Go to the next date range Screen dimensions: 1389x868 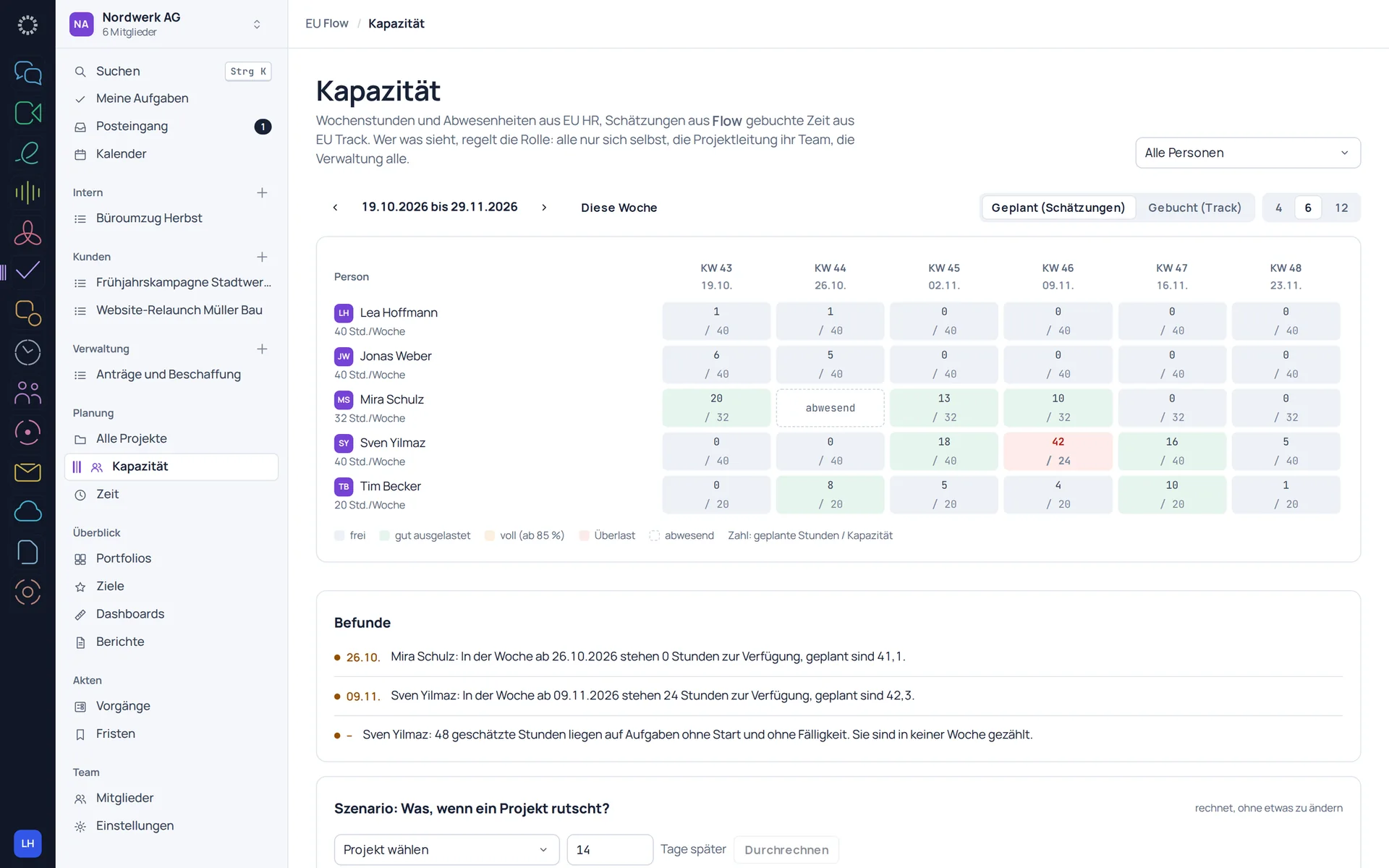click(x=544, y=208)
